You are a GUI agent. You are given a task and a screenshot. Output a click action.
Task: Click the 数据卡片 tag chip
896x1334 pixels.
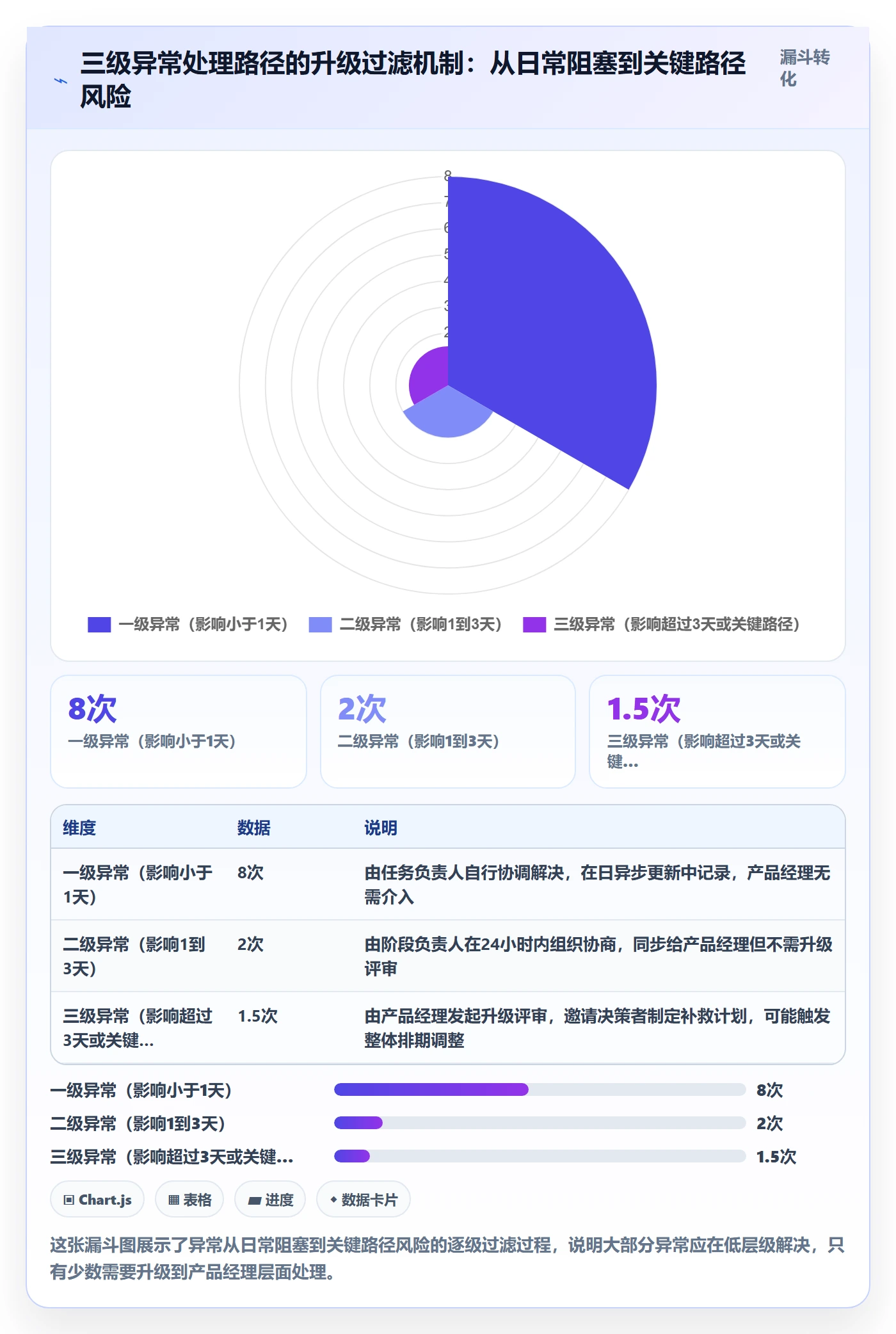[x=364, y=1200]
